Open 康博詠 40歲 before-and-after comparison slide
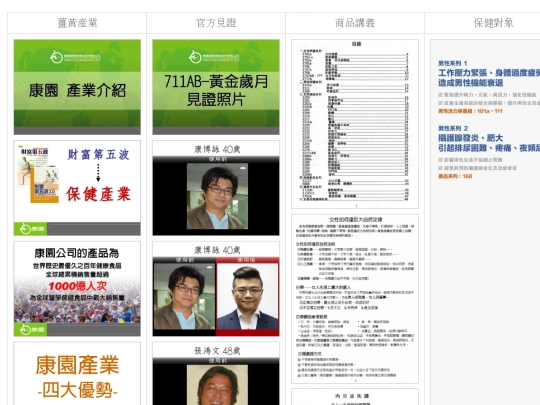The image size is (540, 405). click(x=216, y=289)
